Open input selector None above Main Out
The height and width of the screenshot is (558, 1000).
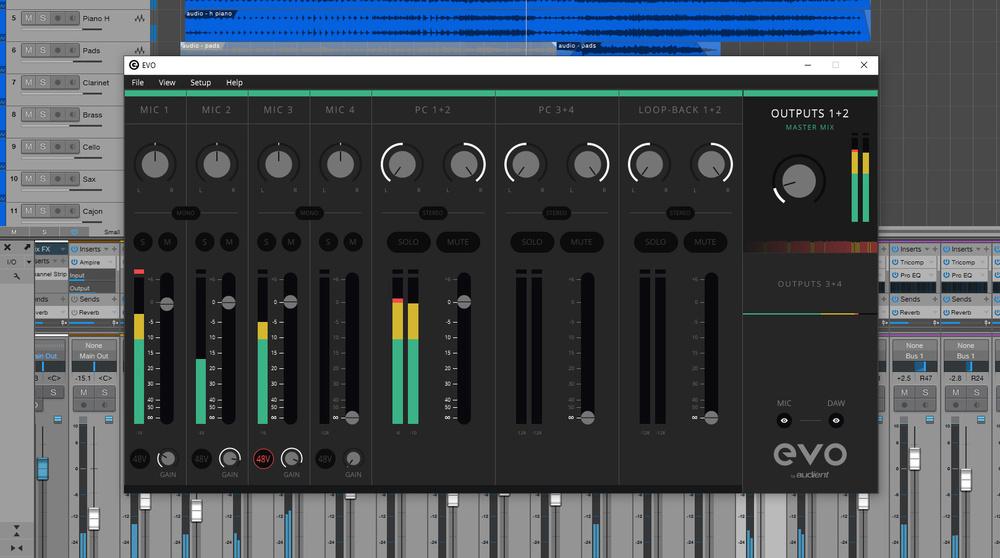click(x=94, y=346)
